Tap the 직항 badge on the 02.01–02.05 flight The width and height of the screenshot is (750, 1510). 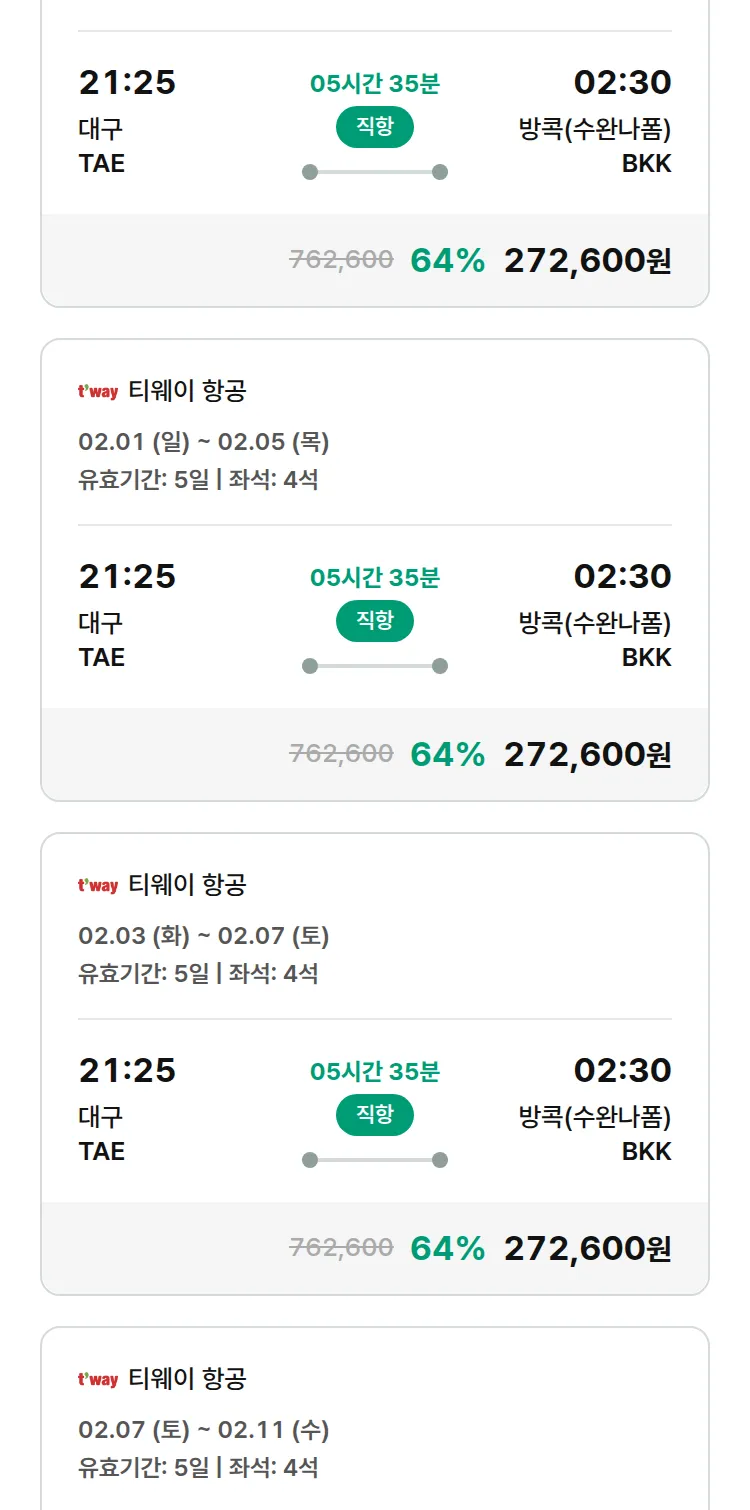pos(375,622)
